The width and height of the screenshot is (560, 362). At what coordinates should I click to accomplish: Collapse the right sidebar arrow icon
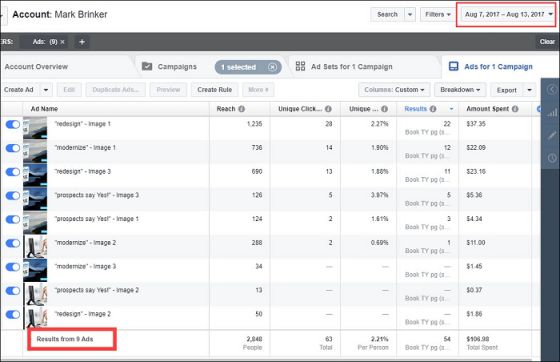click(552, 89)
